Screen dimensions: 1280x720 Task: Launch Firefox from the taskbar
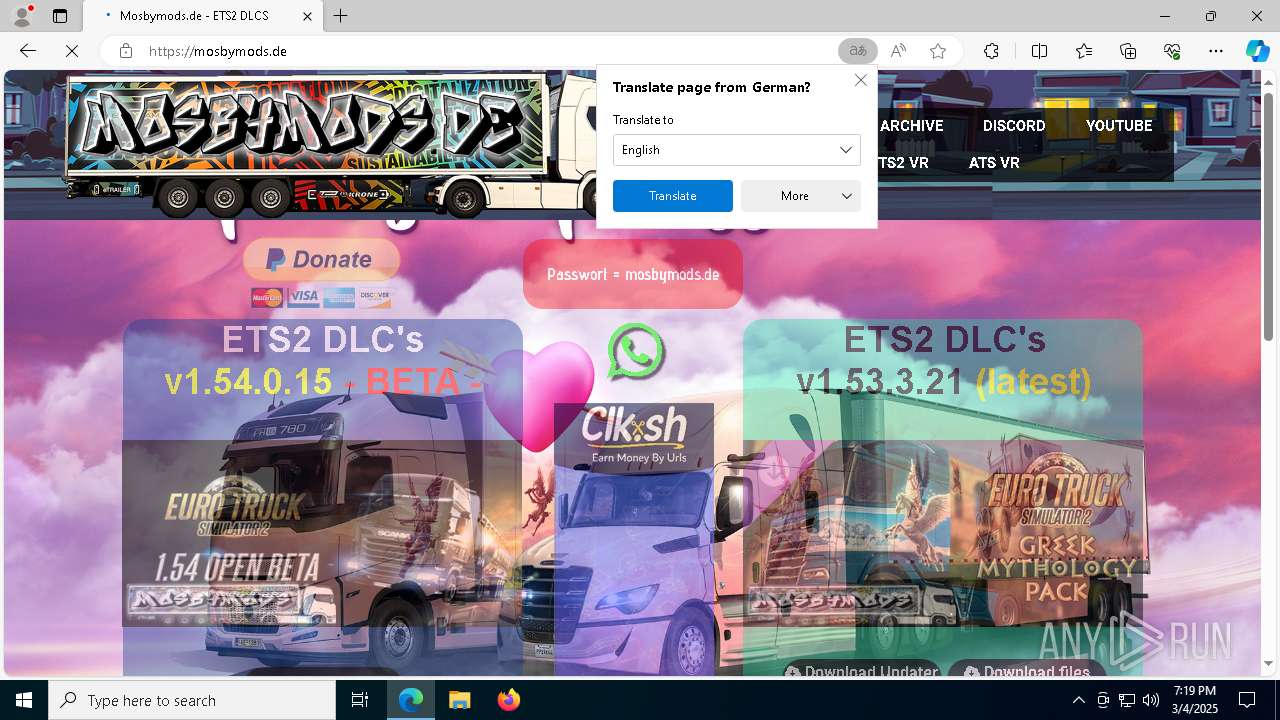tap(508, 700)
